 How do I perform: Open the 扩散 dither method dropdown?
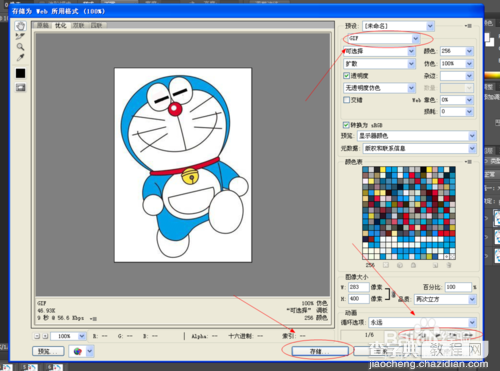[379, 63]
